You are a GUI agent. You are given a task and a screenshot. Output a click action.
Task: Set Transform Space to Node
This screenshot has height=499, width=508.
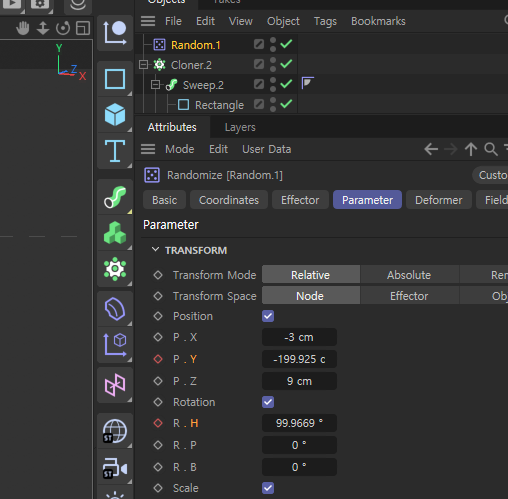[310, 296]
